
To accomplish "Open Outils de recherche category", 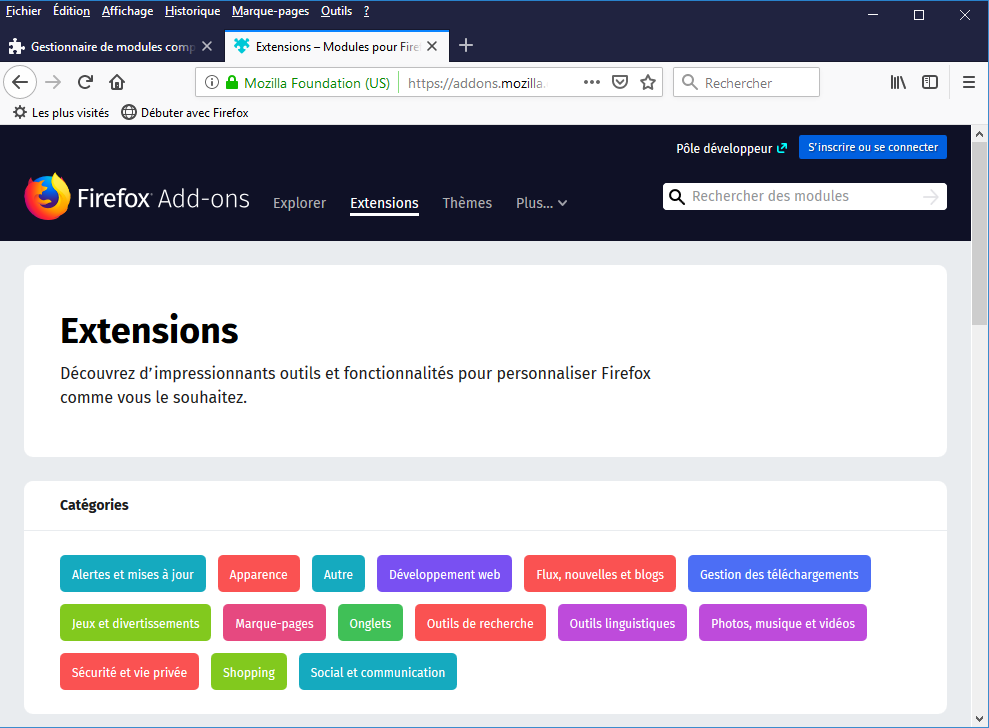I will pyautogui.click(x=480, y=623).
